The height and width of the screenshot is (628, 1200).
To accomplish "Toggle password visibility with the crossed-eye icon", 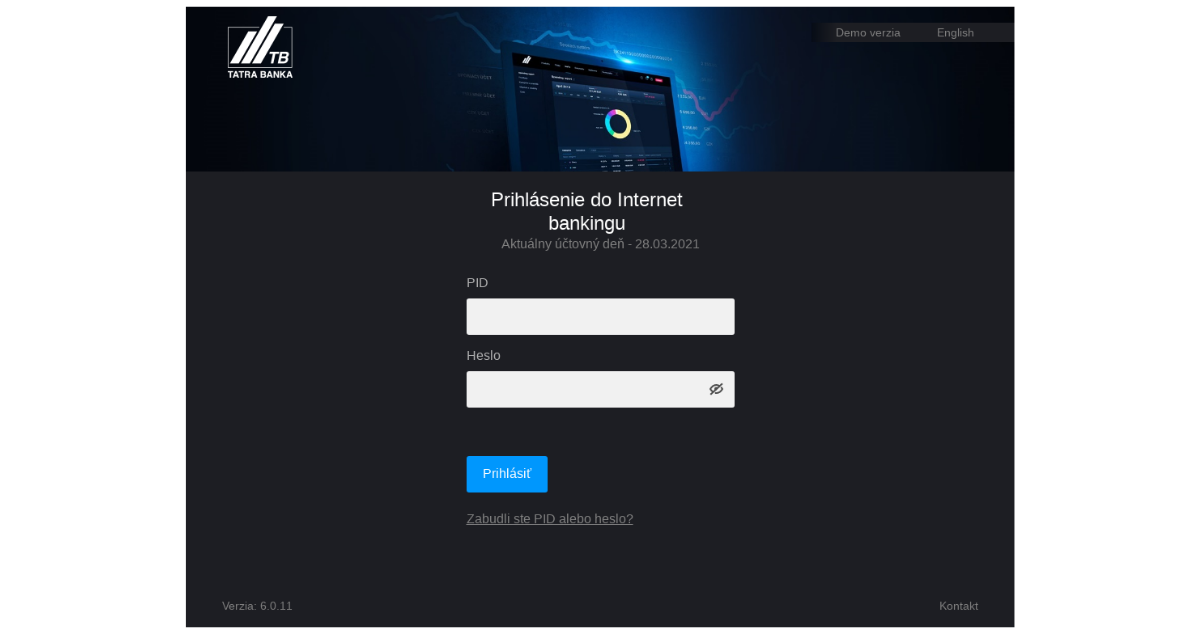I will pyautogui.click(x=716, y=389).
